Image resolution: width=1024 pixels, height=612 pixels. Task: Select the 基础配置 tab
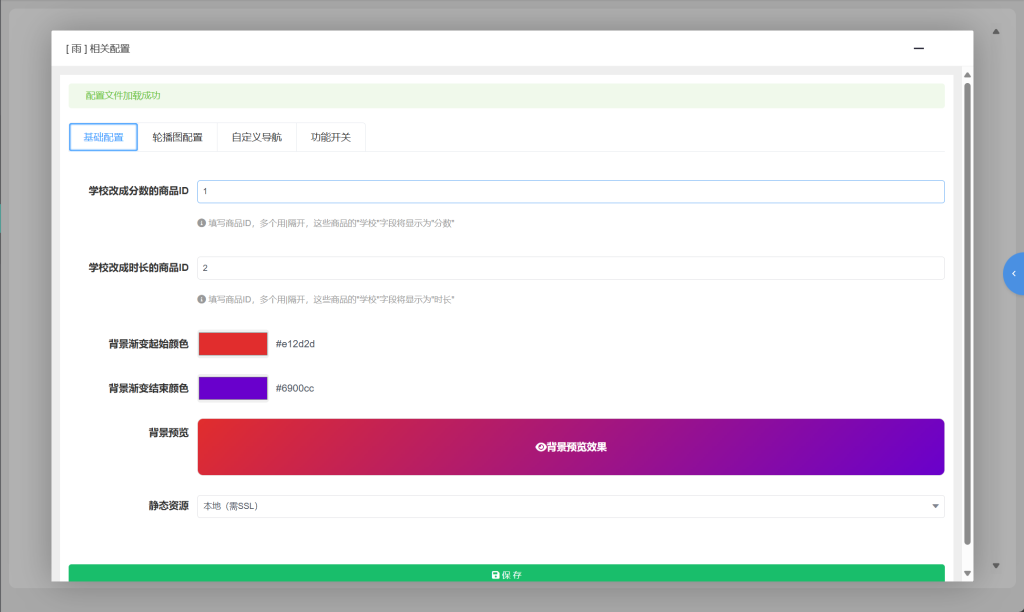coord(103,137)
